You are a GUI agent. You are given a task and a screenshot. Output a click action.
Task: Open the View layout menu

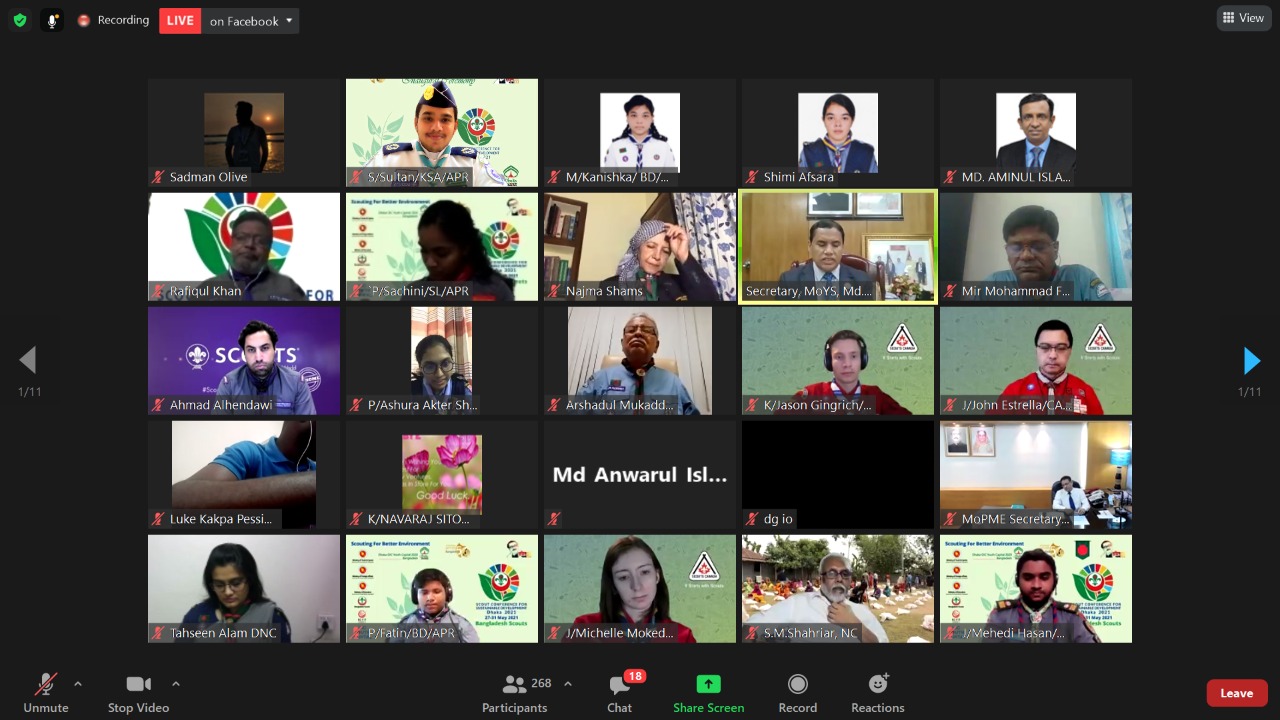pyautogui.click(x=1243, y=18)
